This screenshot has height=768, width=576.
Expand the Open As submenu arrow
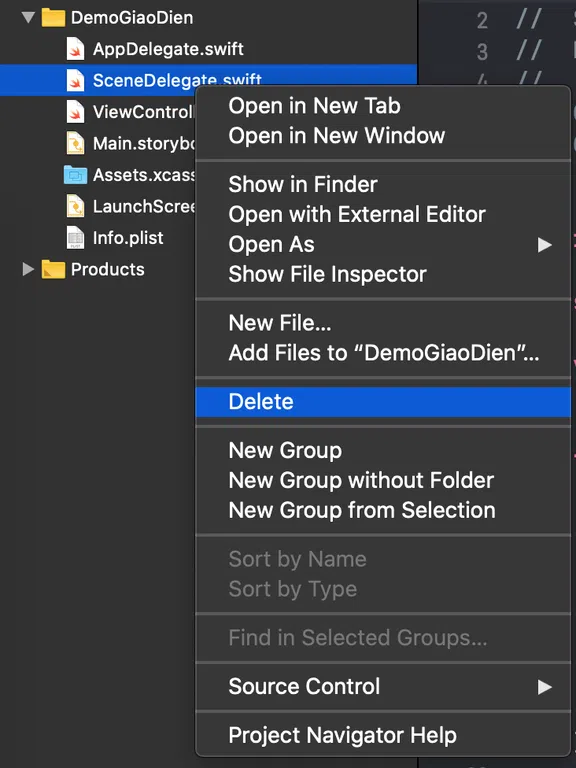[545, 244]
